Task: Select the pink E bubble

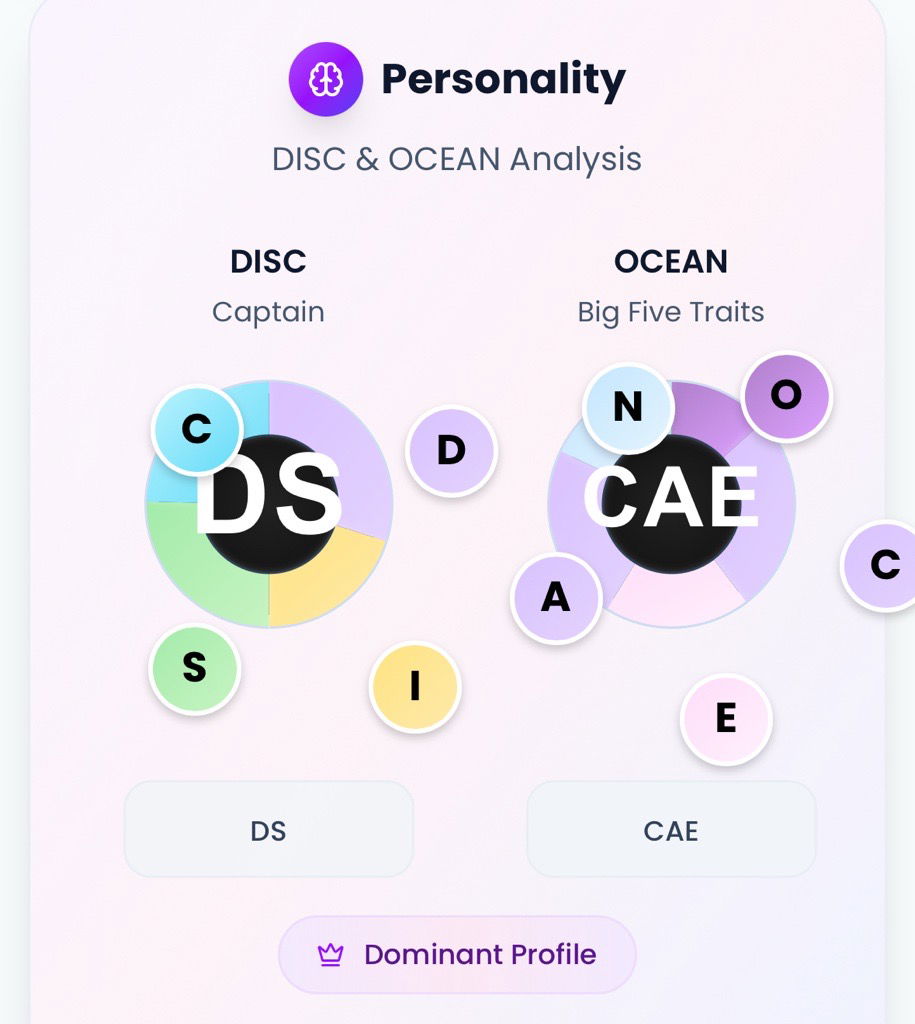Action: 726,718
